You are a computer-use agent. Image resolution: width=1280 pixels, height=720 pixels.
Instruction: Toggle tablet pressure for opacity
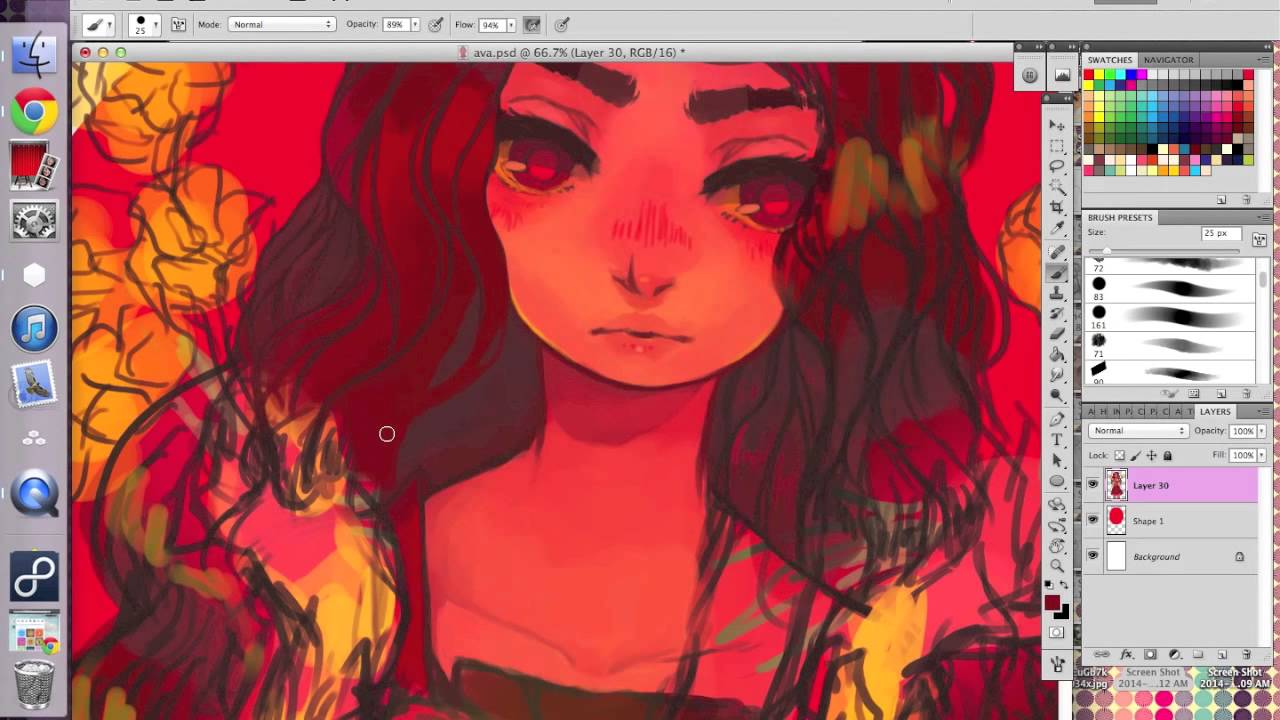click(x=436, y=24)
